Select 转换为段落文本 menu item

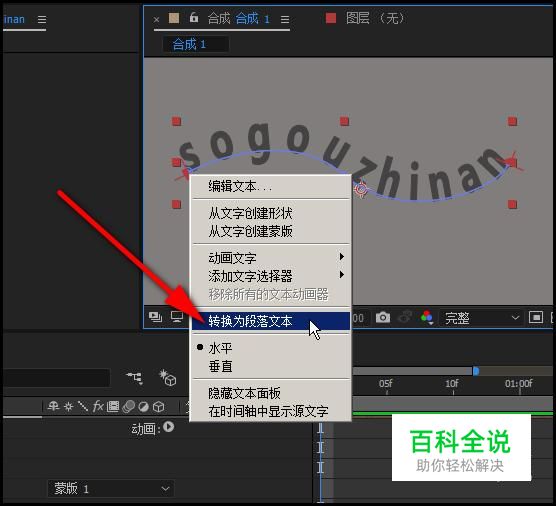pyautogui.click(x=271, y=321)
